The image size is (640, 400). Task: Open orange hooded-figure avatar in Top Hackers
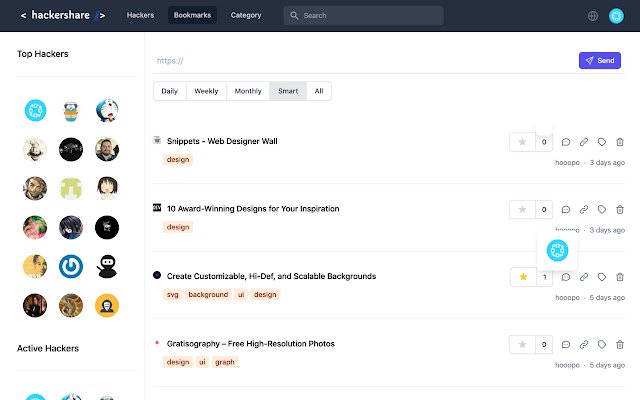pyautogui.click(x=107, y=305)
